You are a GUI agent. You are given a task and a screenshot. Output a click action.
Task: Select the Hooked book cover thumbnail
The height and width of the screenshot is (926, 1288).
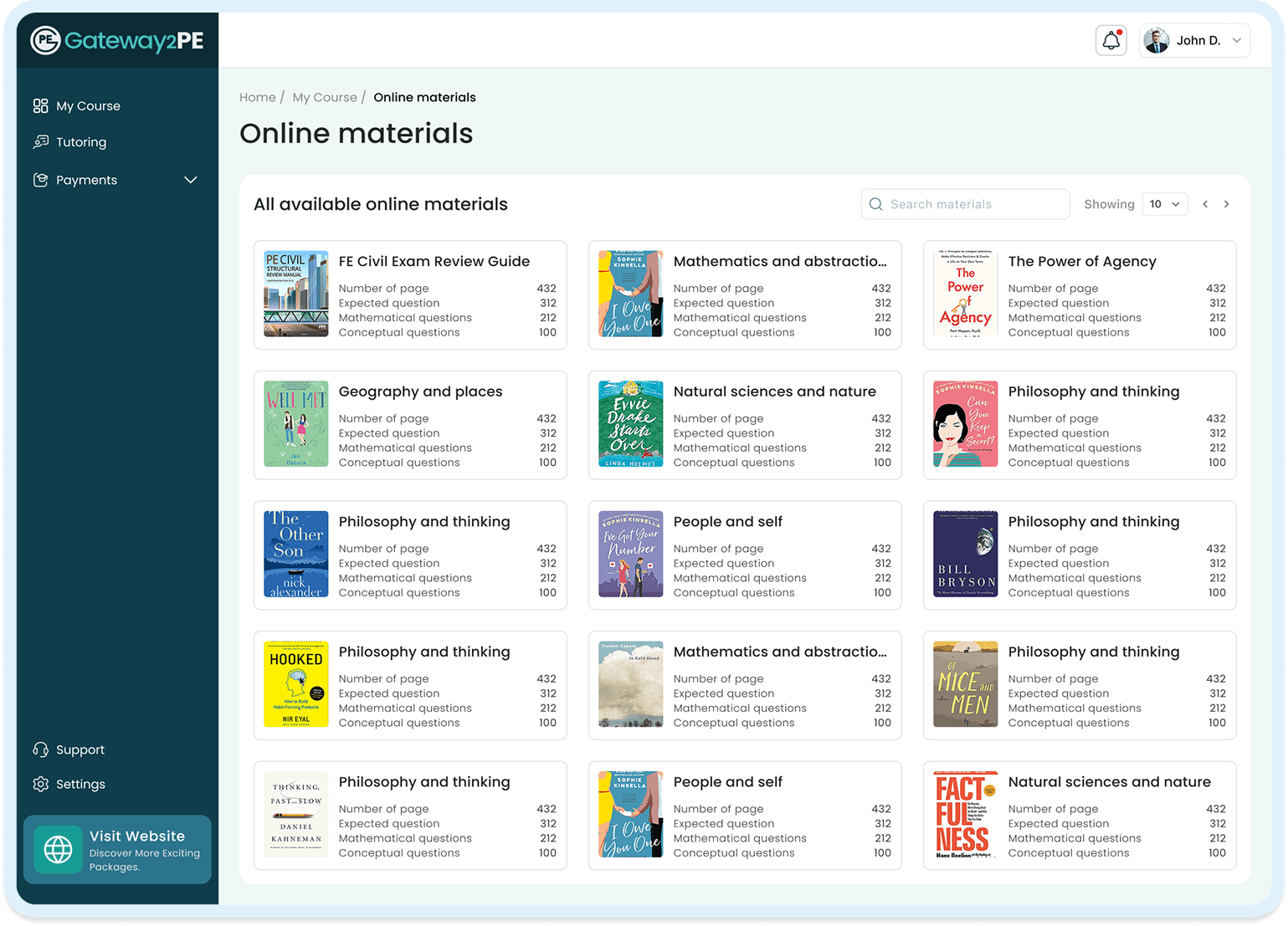tap(296, 684)
